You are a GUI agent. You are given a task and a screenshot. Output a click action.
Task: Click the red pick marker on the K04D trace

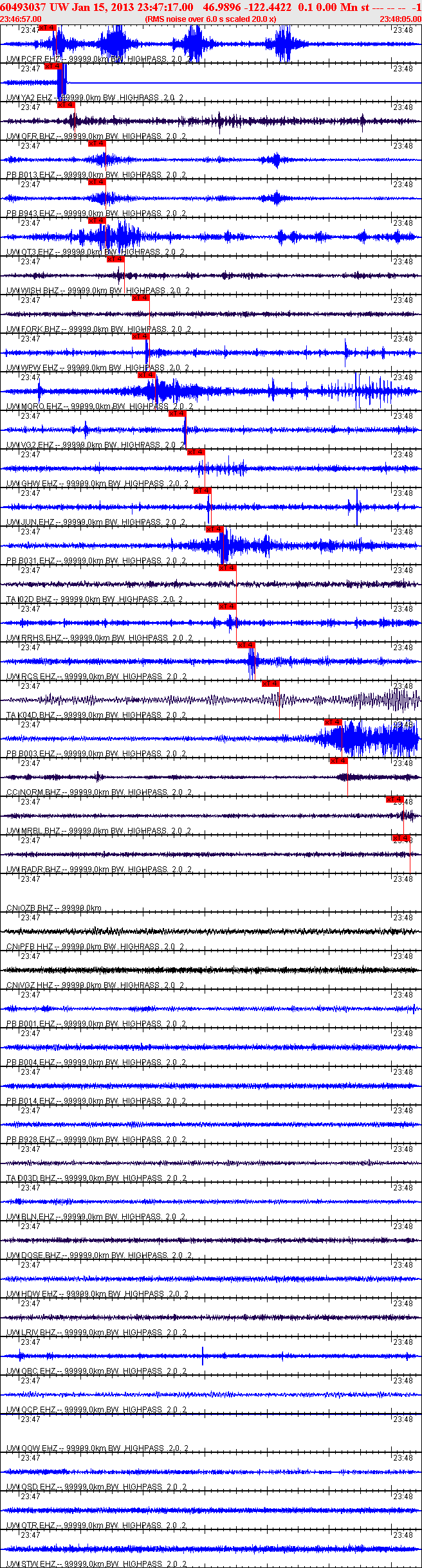tap(271, 684)
